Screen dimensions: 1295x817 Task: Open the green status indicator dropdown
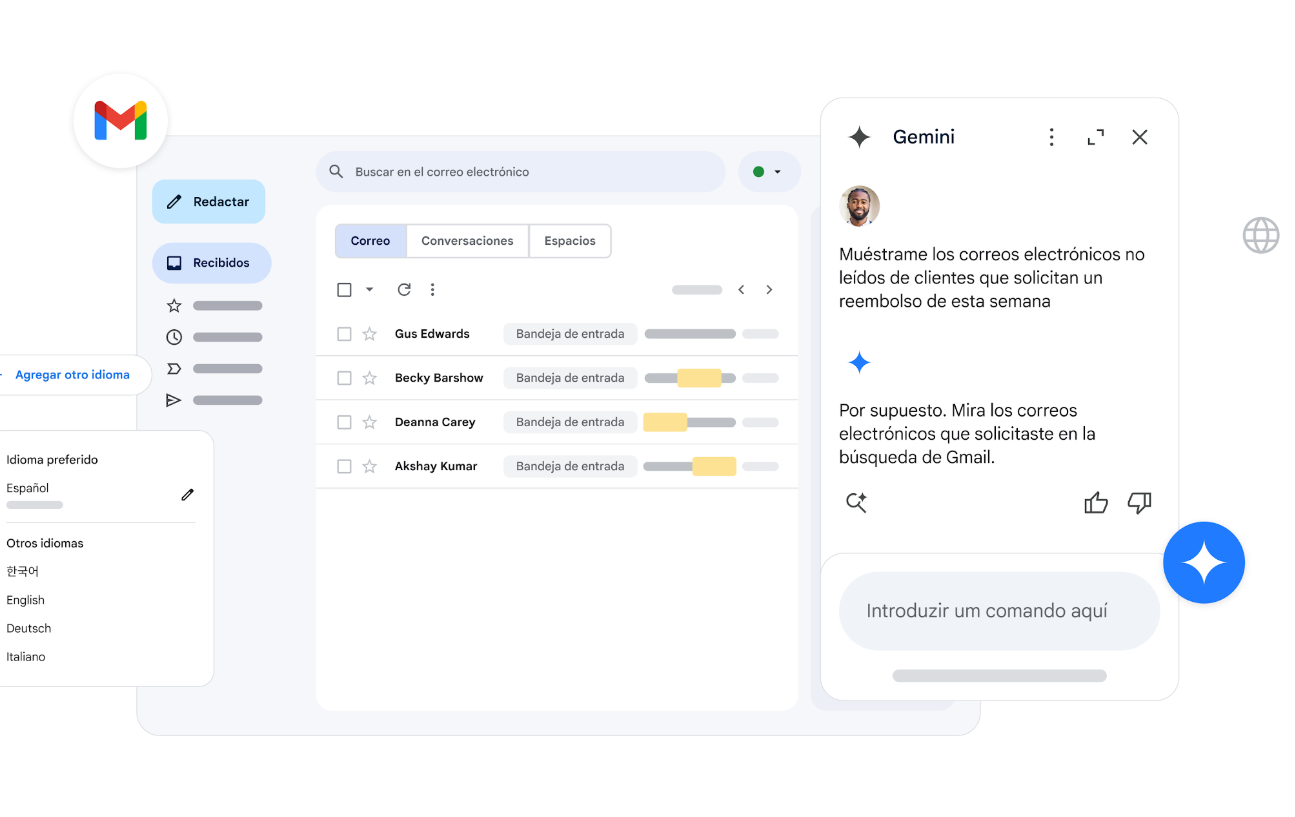[769, 171]
